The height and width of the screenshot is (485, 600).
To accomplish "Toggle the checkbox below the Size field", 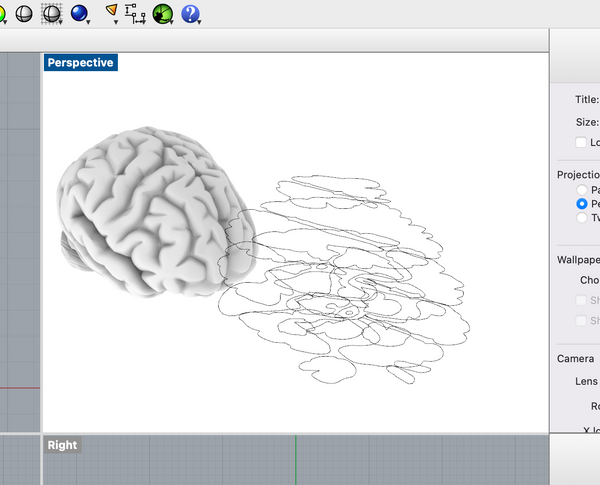I will click(x=581, y=142).
